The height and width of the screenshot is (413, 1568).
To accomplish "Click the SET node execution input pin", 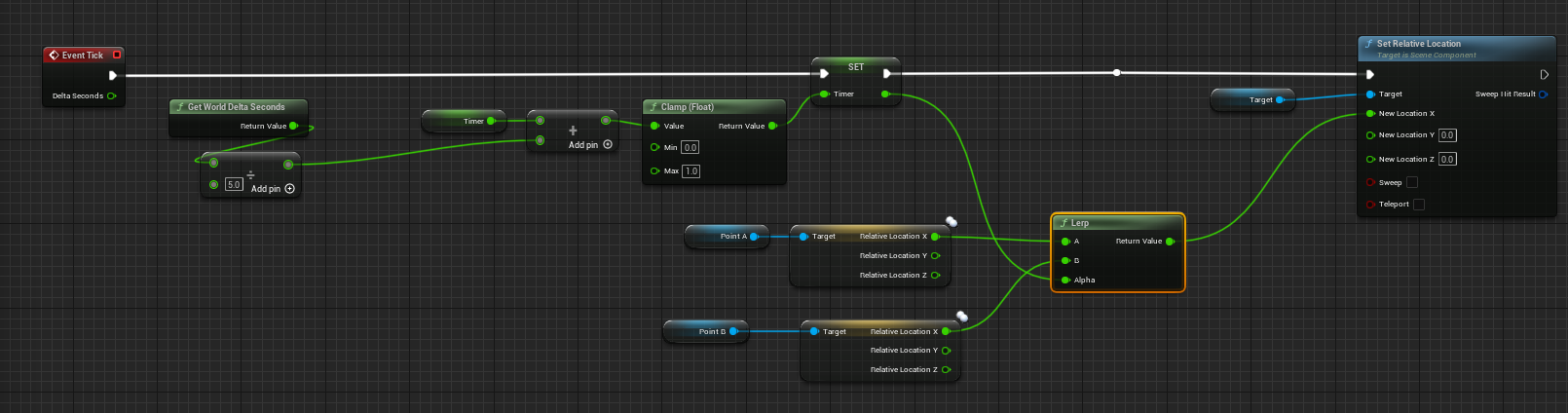I will pos(824,73).
